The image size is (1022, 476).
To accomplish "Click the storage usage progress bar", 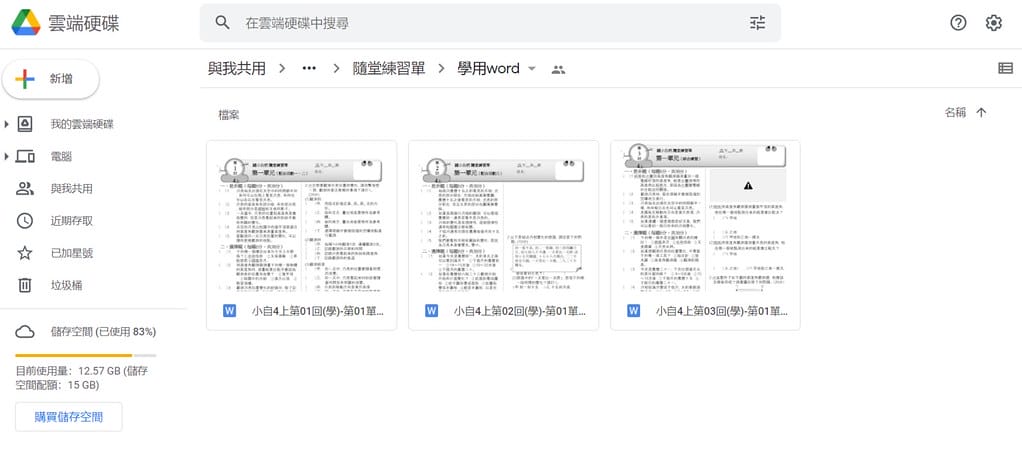I will coord(85,355).
